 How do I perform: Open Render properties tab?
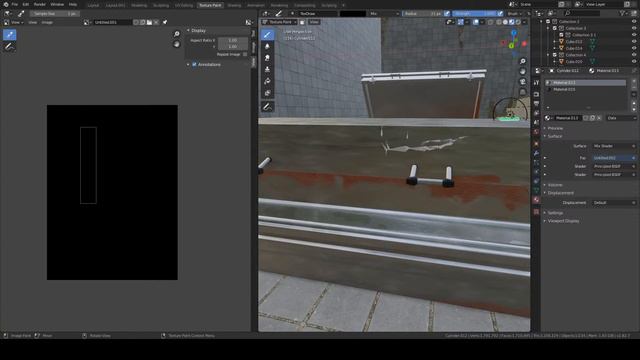(536, 94)
